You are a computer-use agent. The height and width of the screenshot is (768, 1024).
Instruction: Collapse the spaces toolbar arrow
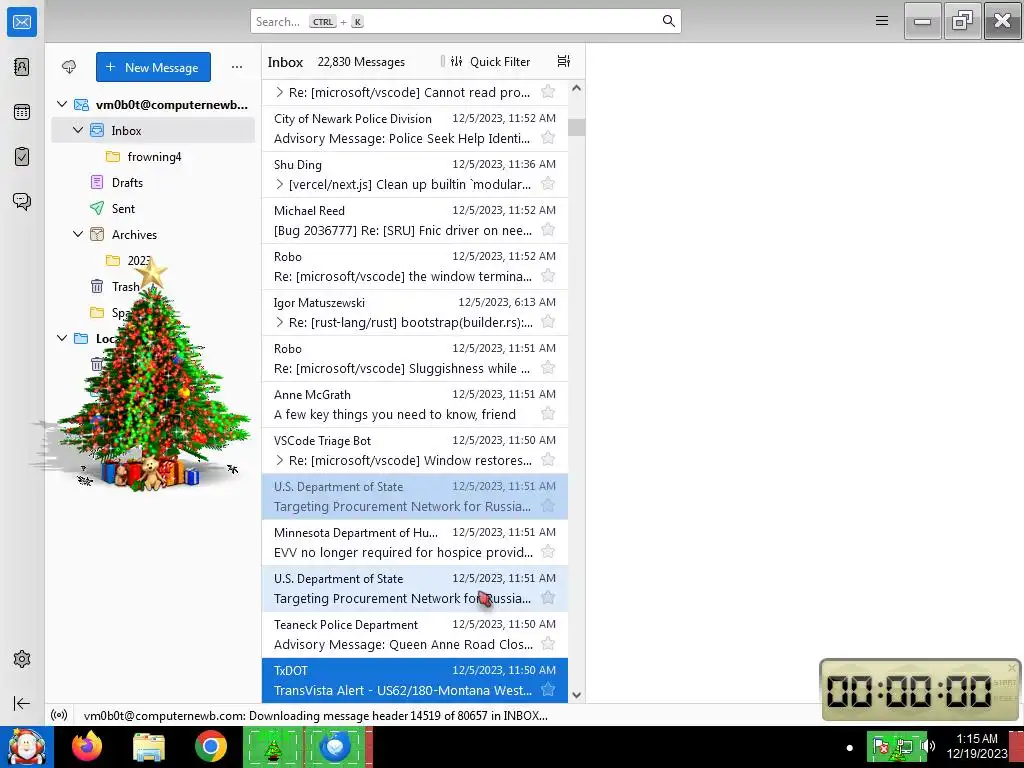(22, 703)
